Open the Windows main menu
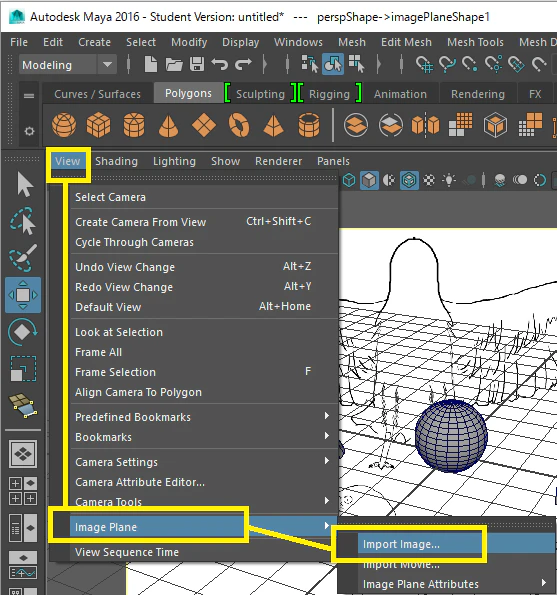The image size is (557, 595). (x=298, y=42)
